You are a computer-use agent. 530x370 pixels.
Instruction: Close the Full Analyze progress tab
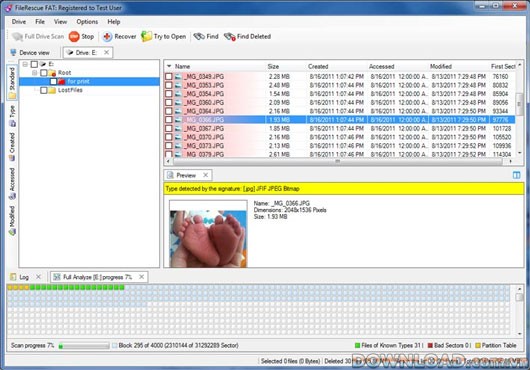pos(142,277)
